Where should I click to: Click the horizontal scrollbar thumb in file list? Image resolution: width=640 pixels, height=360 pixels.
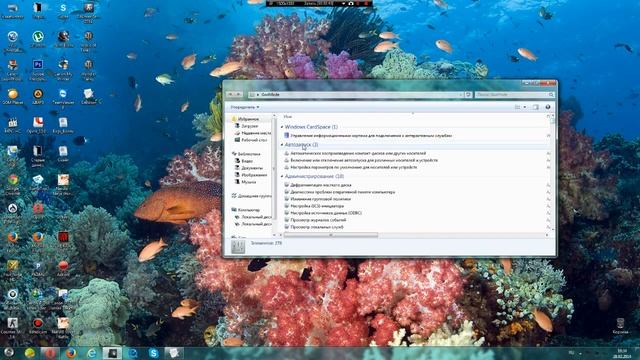(x=331, y=235)
